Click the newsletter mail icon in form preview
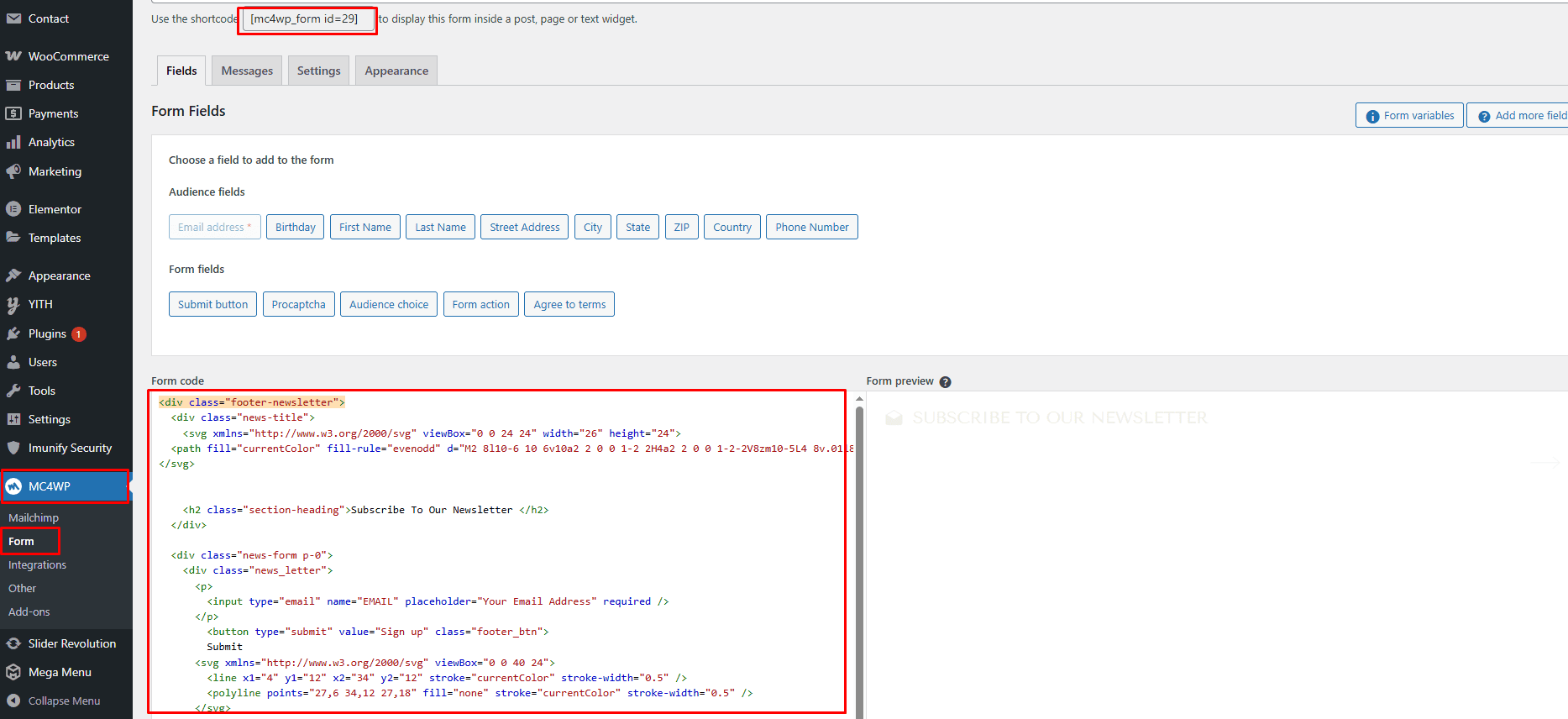This screenshot has height=719, width=1568. pos(894,417)
